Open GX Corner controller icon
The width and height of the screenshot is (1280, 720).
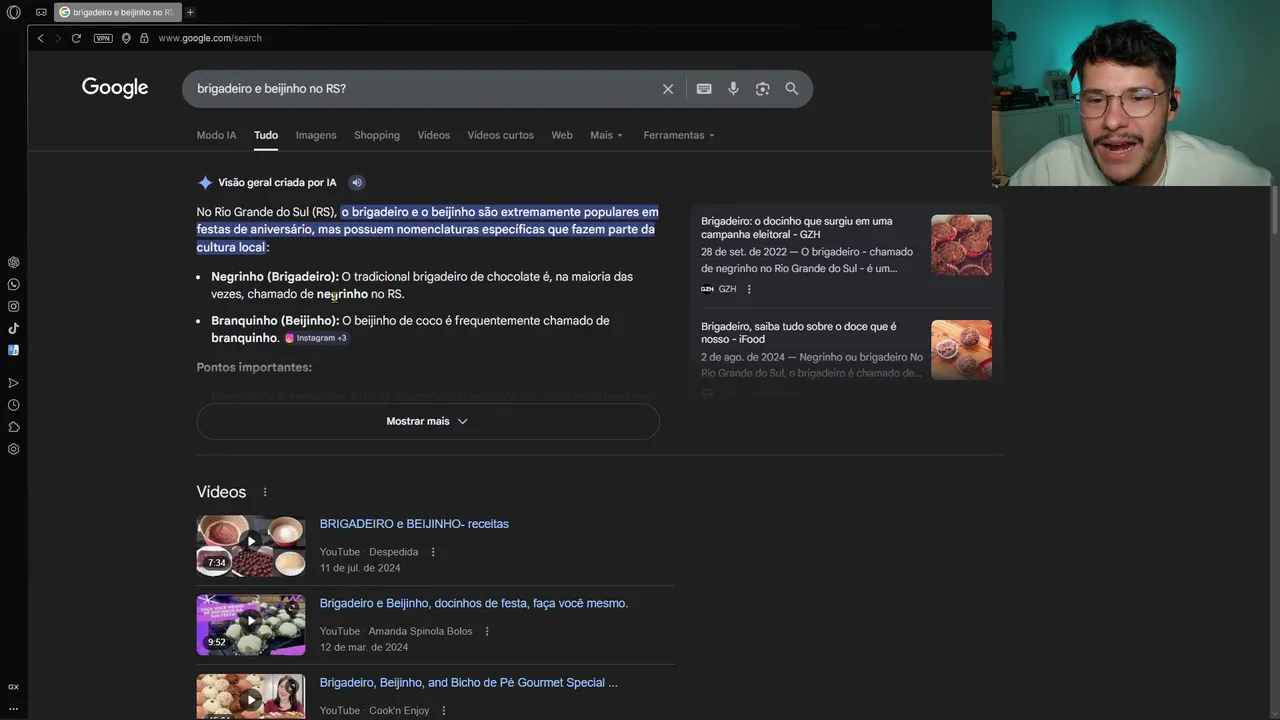[41, 13]
